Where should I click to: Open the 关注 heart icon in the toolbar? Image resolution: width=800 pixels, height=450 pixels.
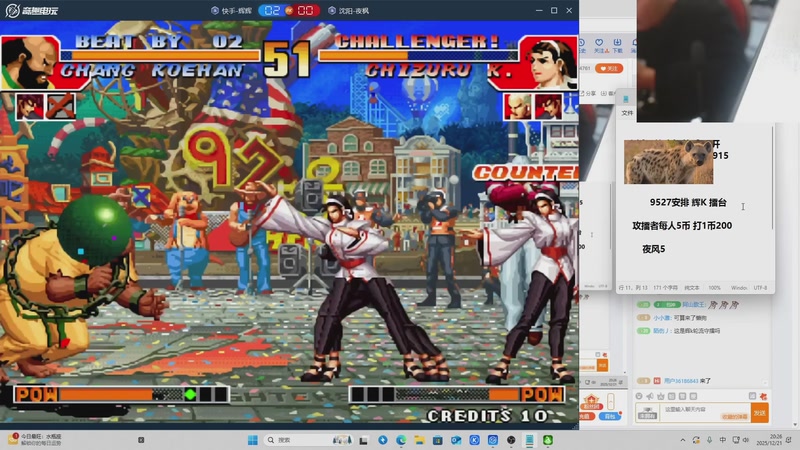pos(600,45)
